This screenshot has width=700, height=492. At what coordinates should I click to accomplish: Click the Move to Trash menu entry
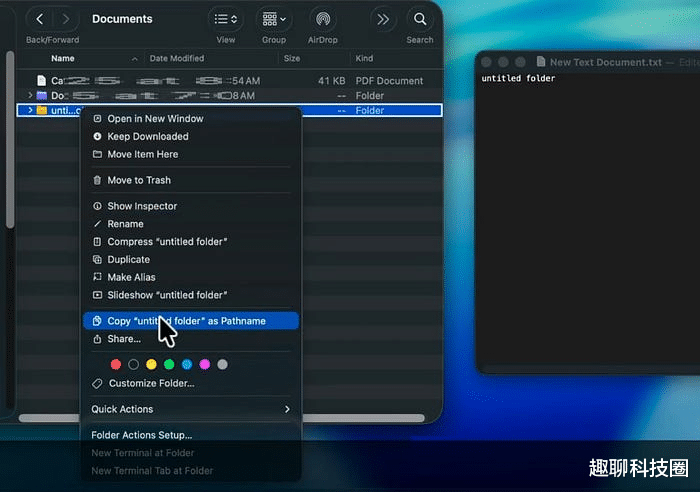click(138, 180)
